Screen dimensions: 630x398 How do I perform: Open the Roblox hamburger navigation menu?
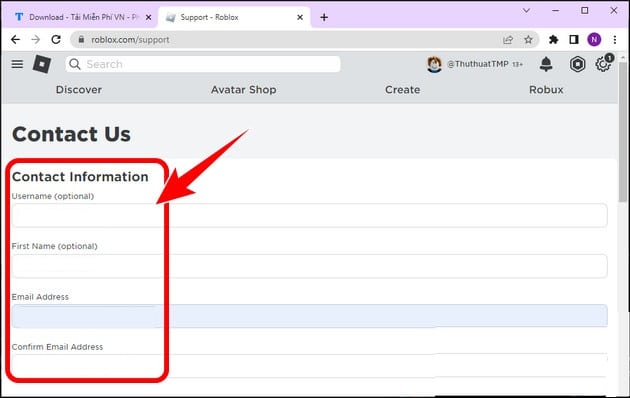click(x=17, y=64)
